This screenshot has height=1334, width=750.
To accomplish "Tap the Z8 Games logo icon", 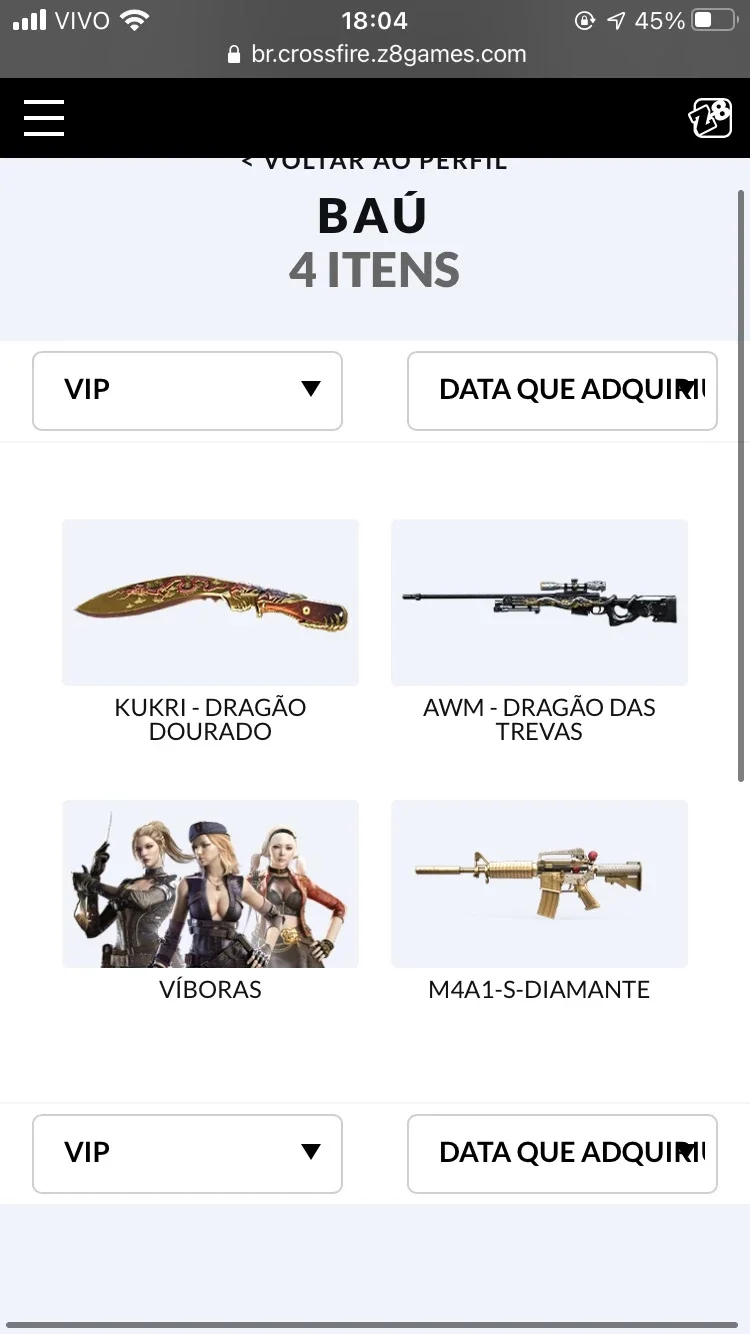I will pyautogui.click(x=710, y=118).
